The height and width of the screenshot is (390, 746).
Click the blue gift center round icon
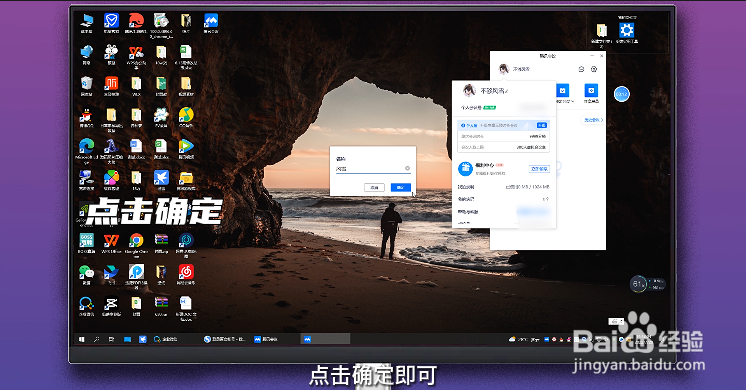(x=465, y=168)
